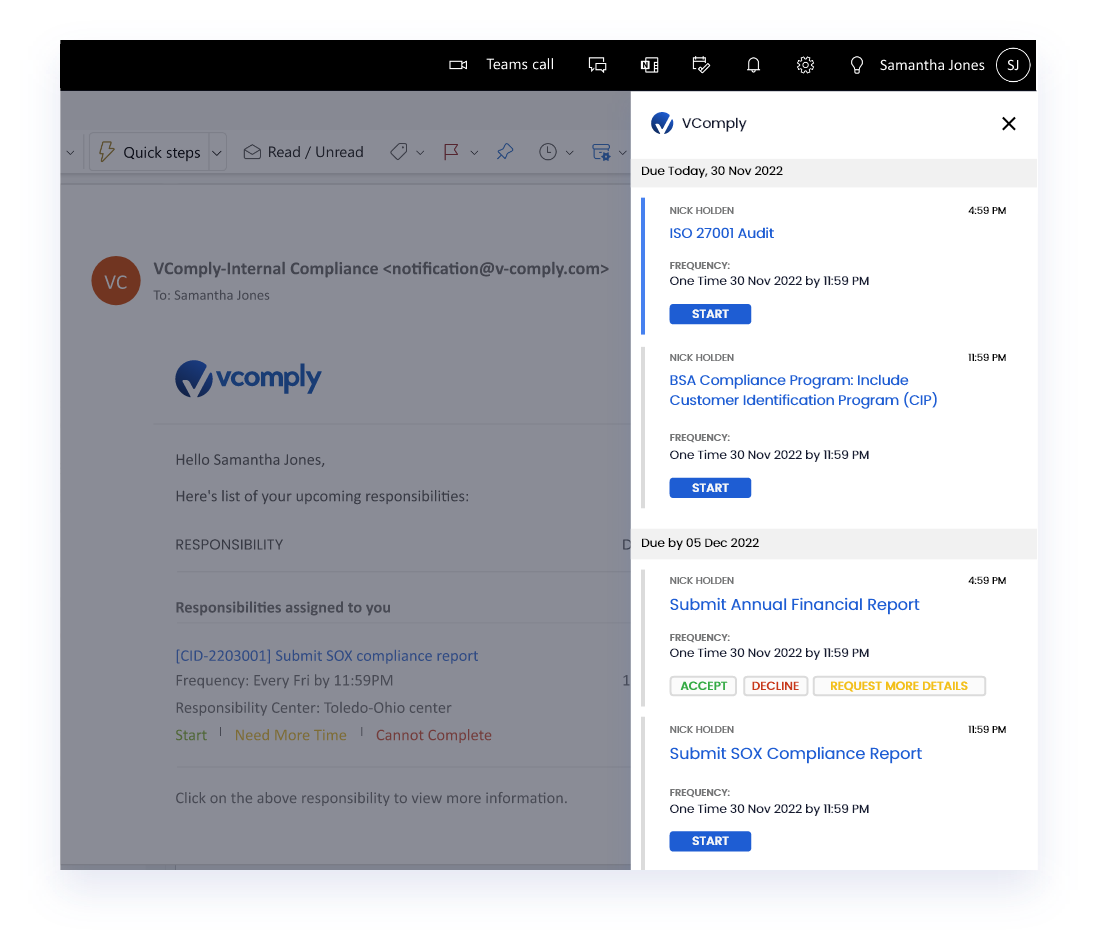Viewport: 1098px width, 950px height.
Task: Click Need More Time link in email
Action: coord(291,735)
